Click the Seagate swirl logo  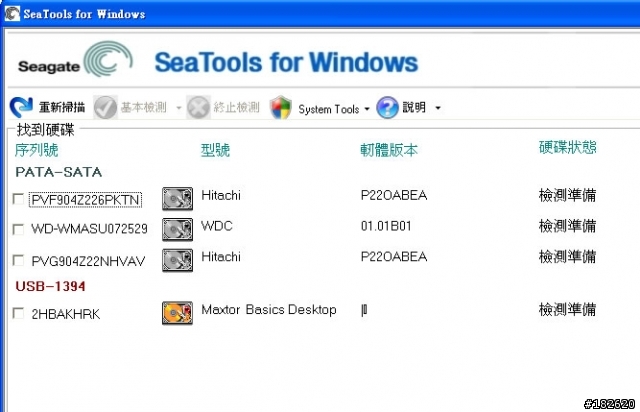tap(108, 59)
